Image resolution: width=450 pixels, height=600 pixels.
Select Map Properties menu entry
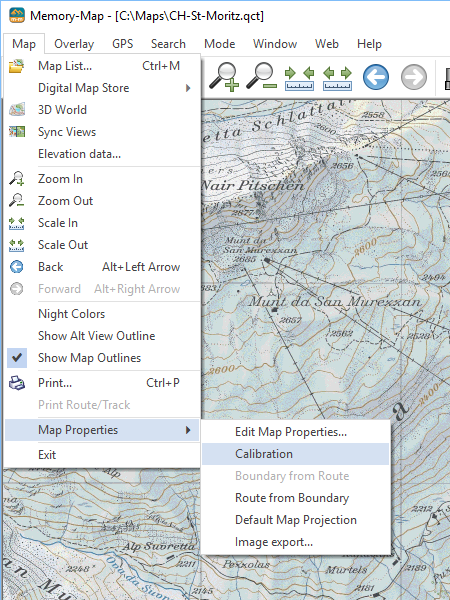pyautogui.click(x=102, y=430)
